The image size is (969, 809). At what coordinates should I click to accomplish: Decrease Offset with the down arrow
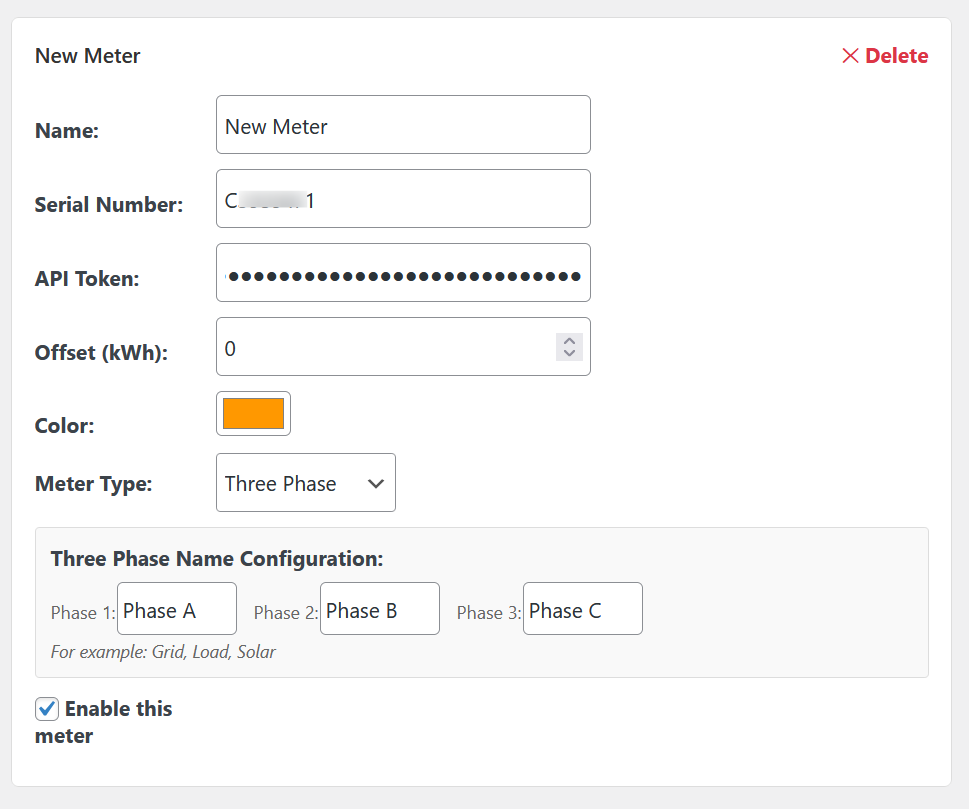tap(569, 353)
